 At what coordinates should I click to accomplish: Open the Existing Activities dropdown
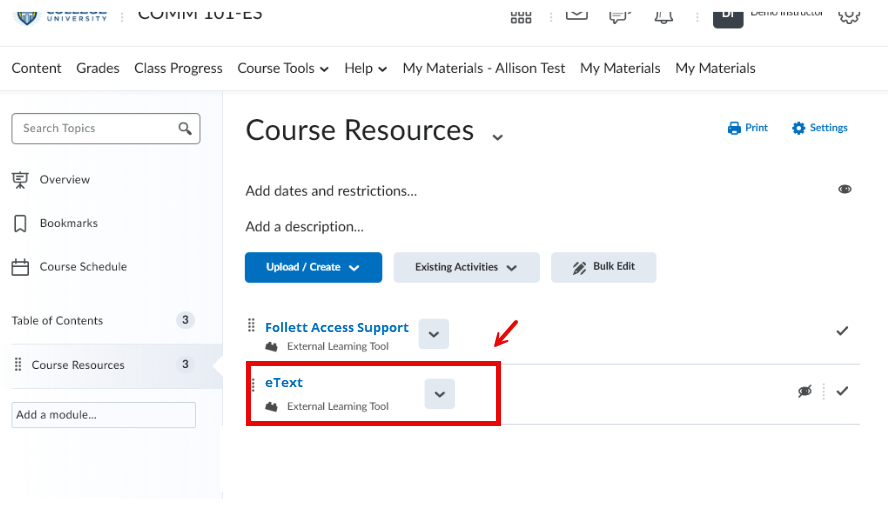(466, 267)
